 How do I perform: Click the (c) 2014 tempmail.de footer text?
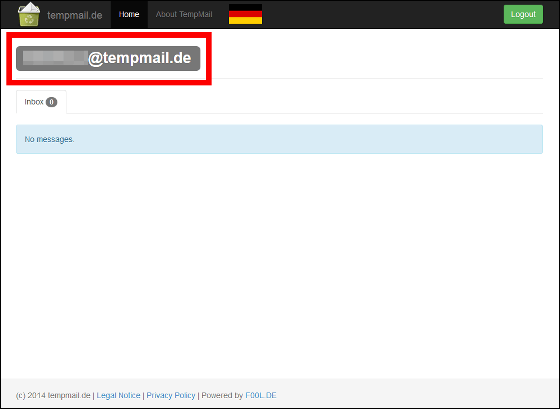(53, 395)
